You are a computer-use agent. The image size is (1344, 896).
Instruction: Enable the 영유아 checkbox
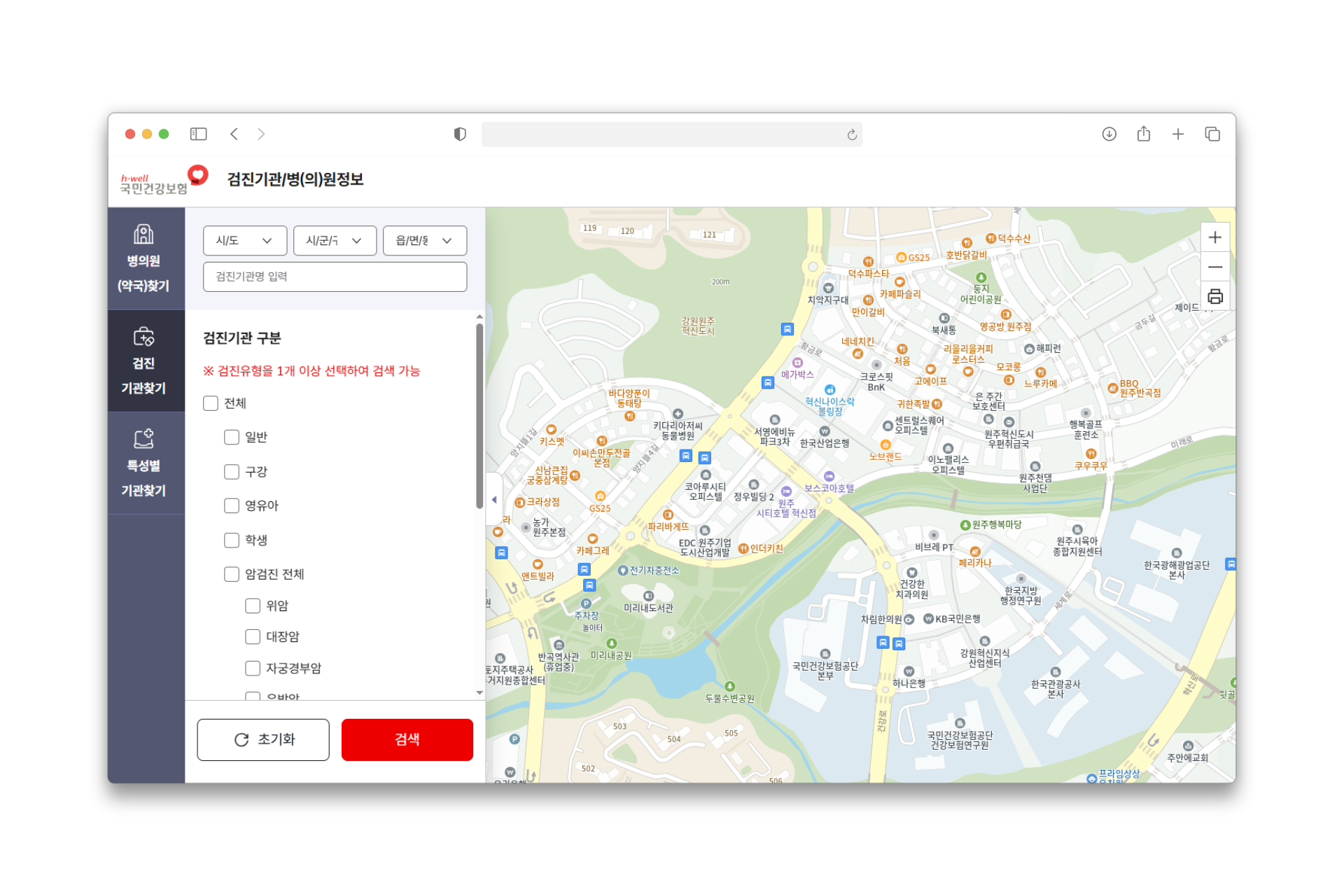click(232, 505)
